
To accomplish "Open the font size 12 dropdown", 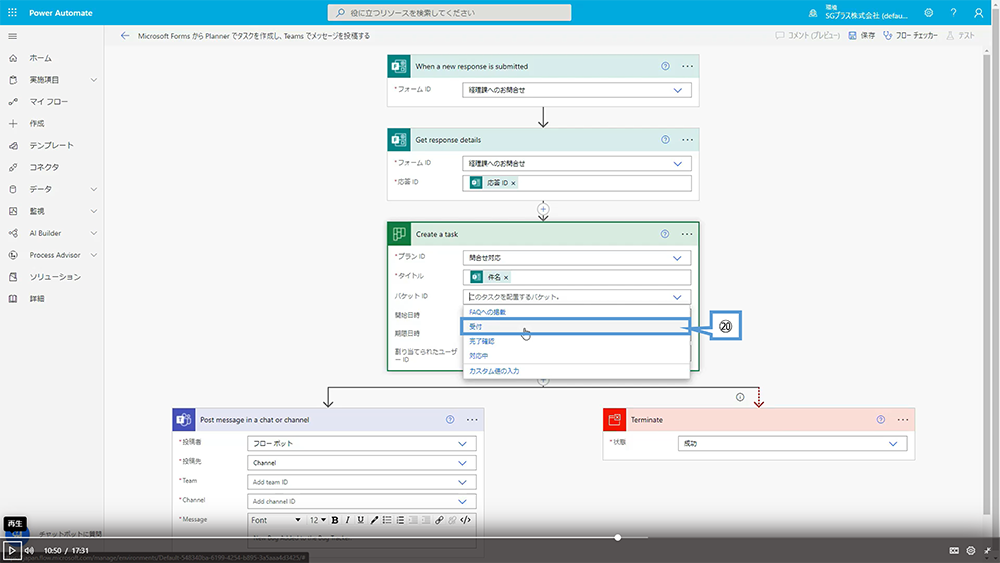I will (x=317, y=520).
